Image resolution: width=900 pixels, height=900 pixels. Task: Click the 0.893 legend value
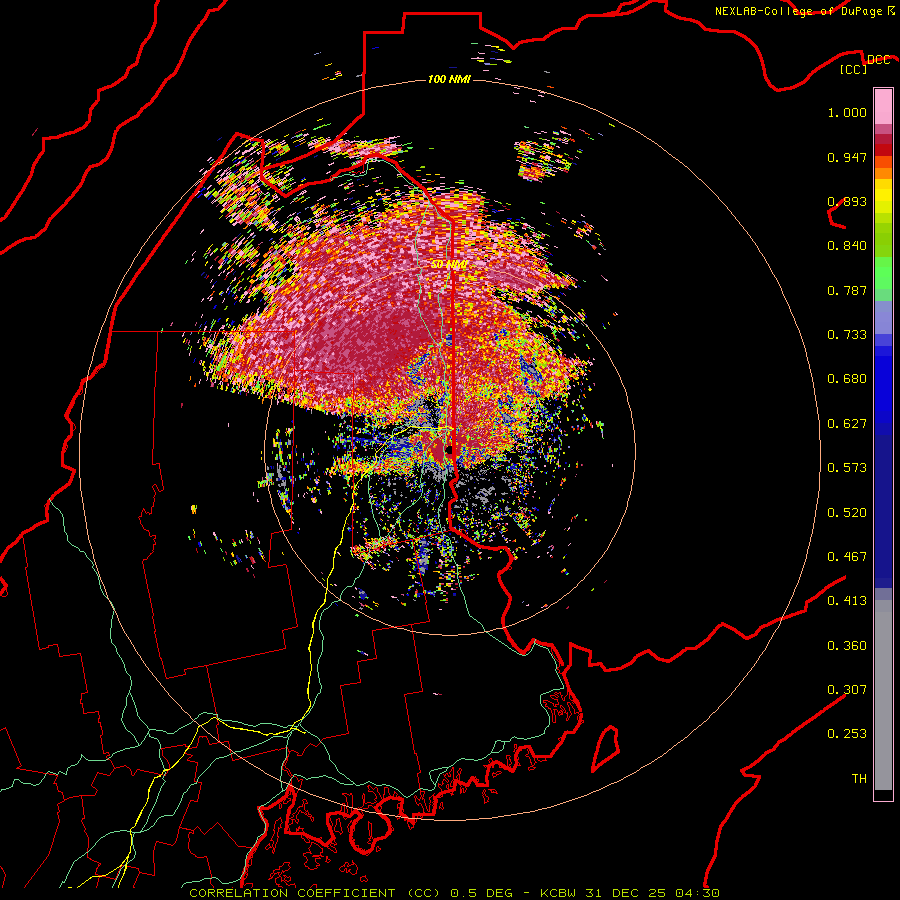click(847, 201)
